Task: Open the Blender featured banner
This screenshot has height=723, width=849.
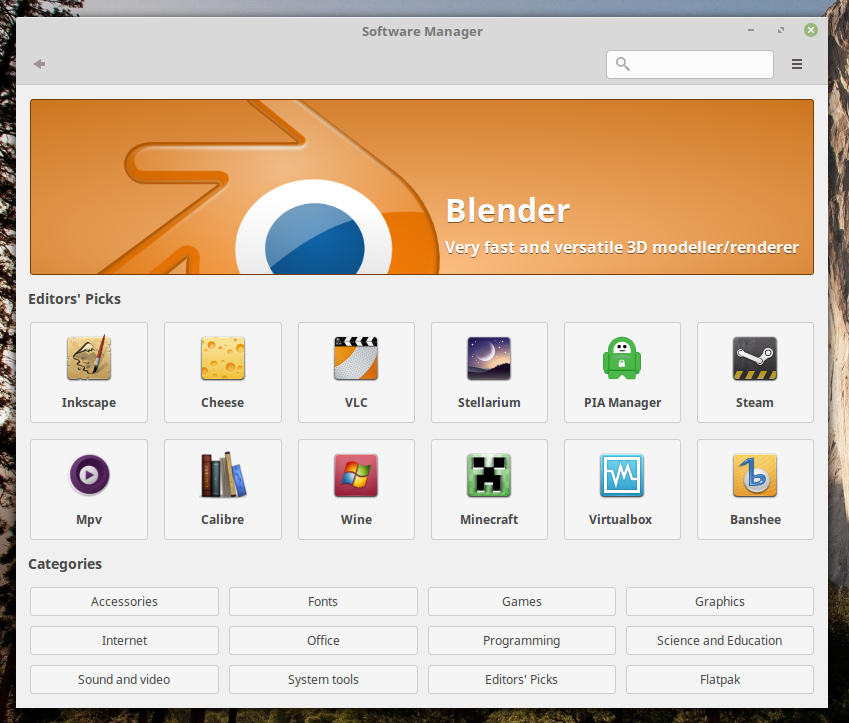Action: pos(421,186)
